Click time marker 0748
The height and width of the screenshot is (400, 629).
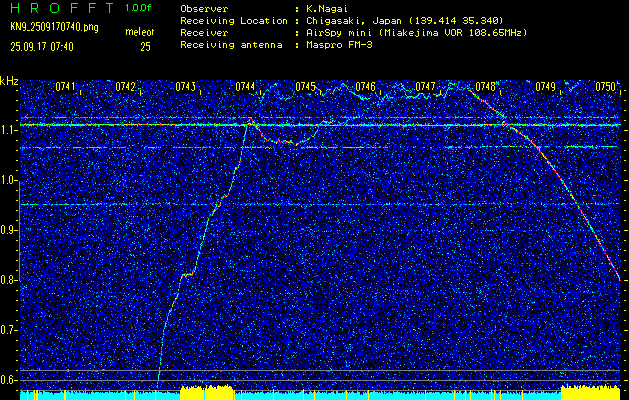pyautogui.click(x=485, y=87)
